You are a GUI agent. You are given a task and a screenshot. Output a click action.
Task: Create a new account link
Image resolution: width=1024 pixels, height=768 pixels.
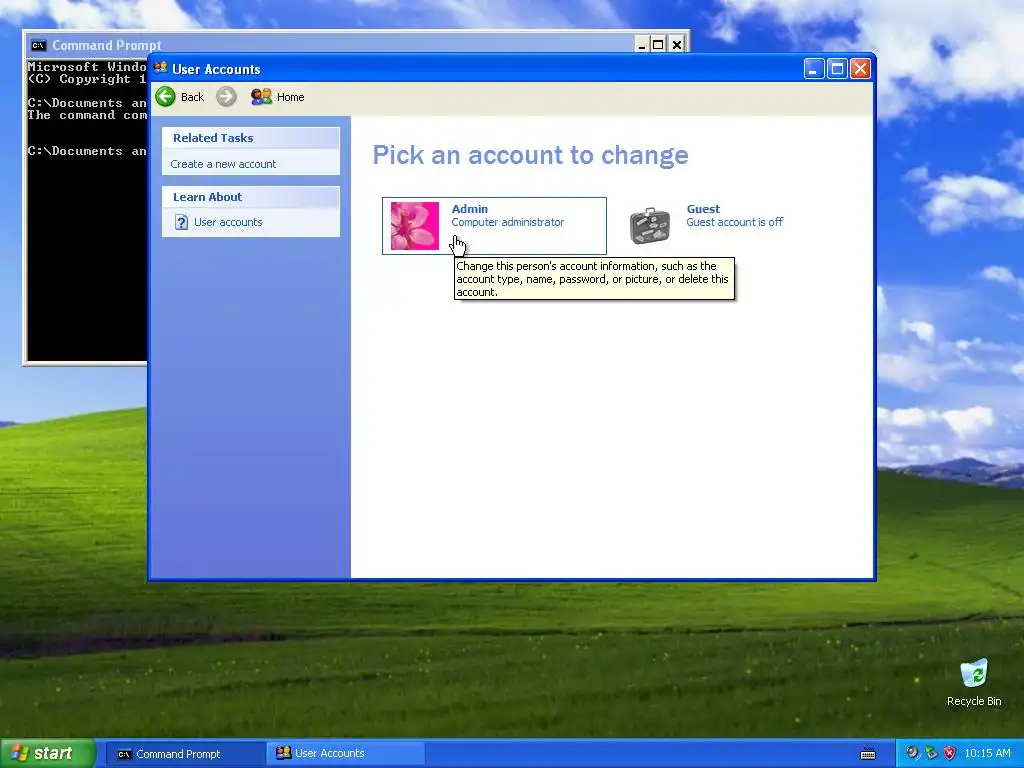coord(223,164)
